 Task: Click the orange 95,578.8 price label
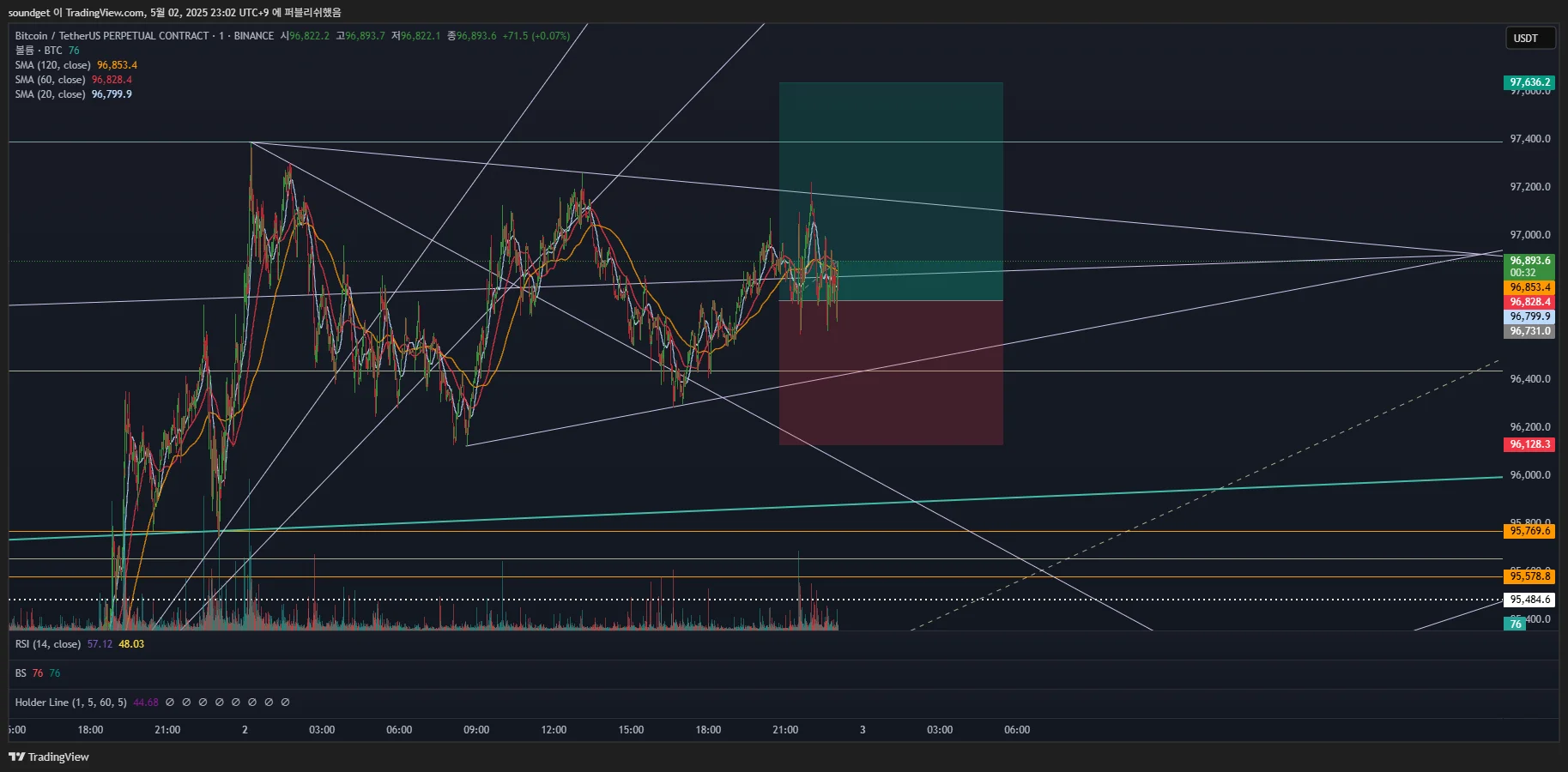pos(1529,576)
